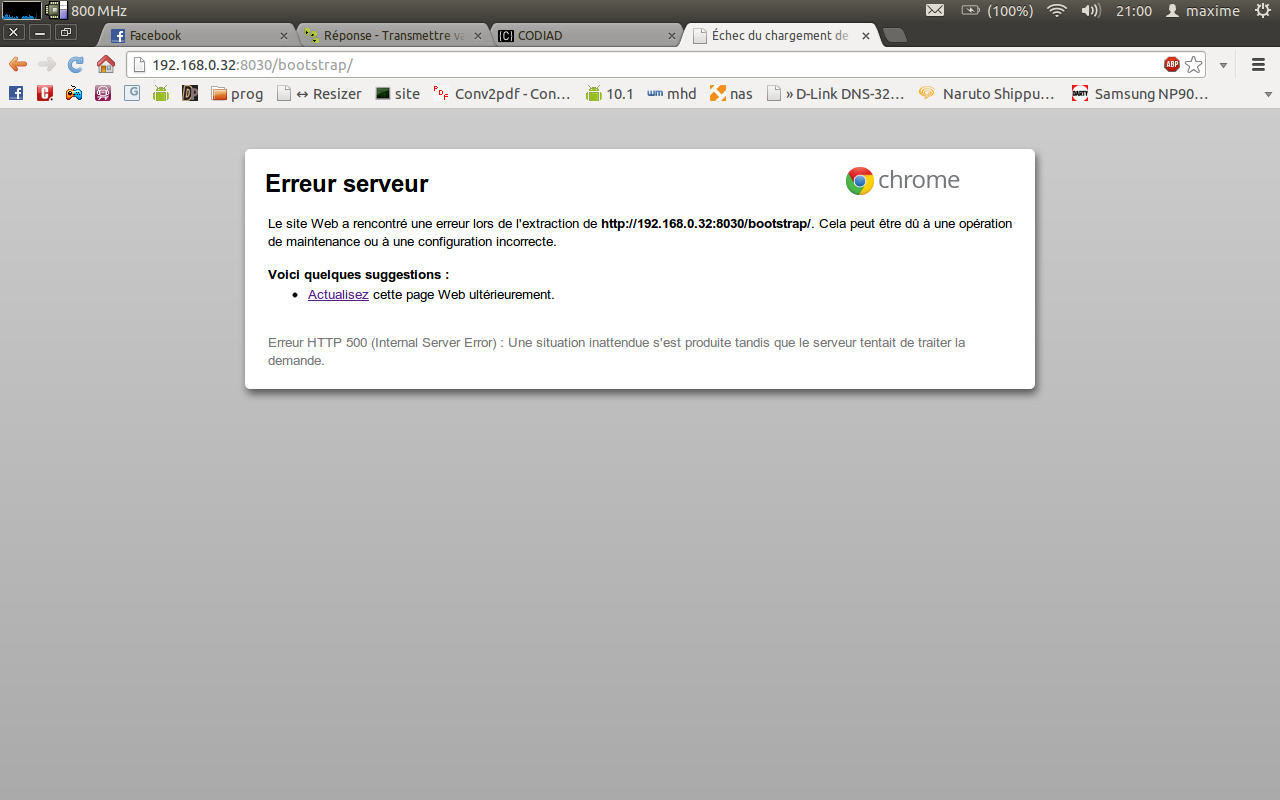Open the sound volume indicator
This screenshot has width=1280, height=800.
pos(1091,11)
